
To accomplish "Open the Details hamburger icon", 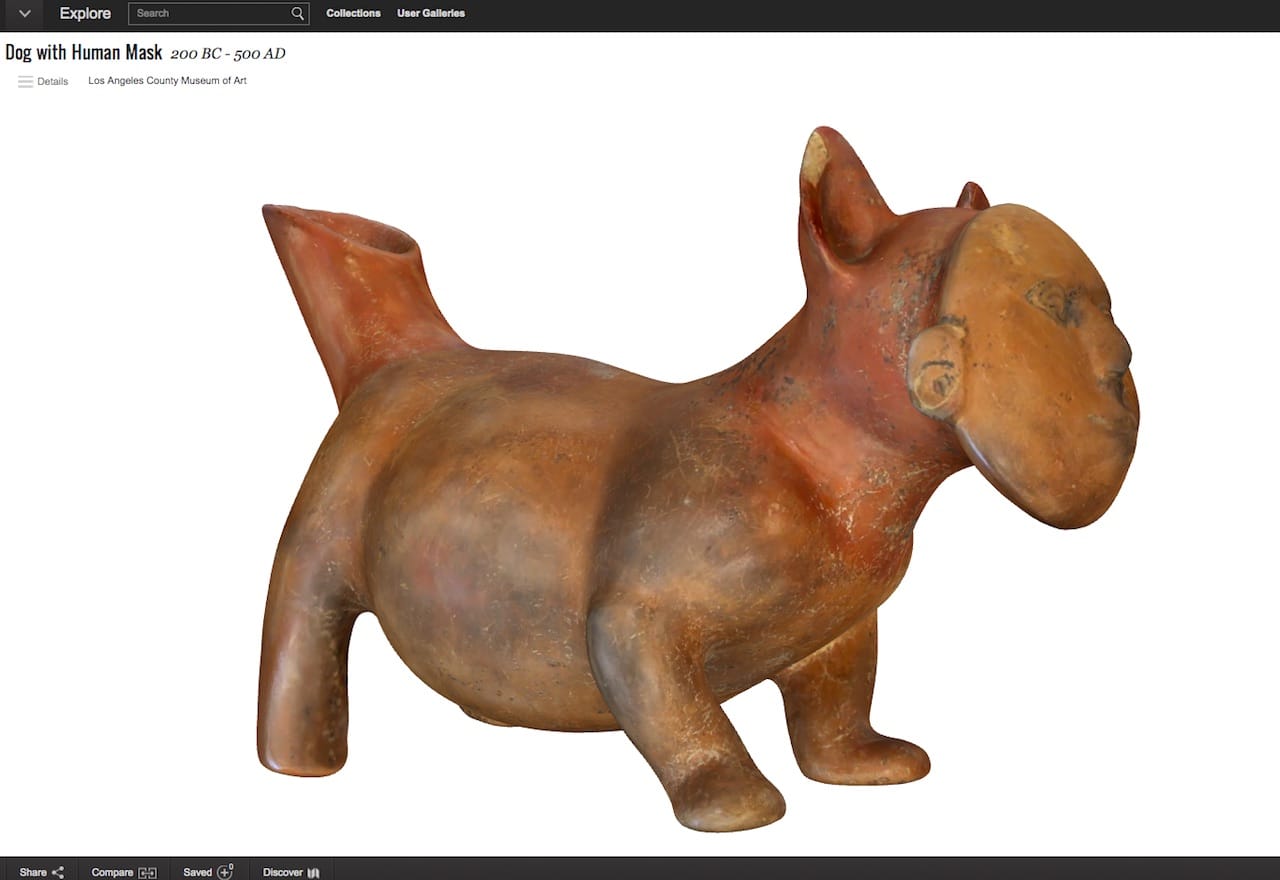I will (x=25, y=81).
